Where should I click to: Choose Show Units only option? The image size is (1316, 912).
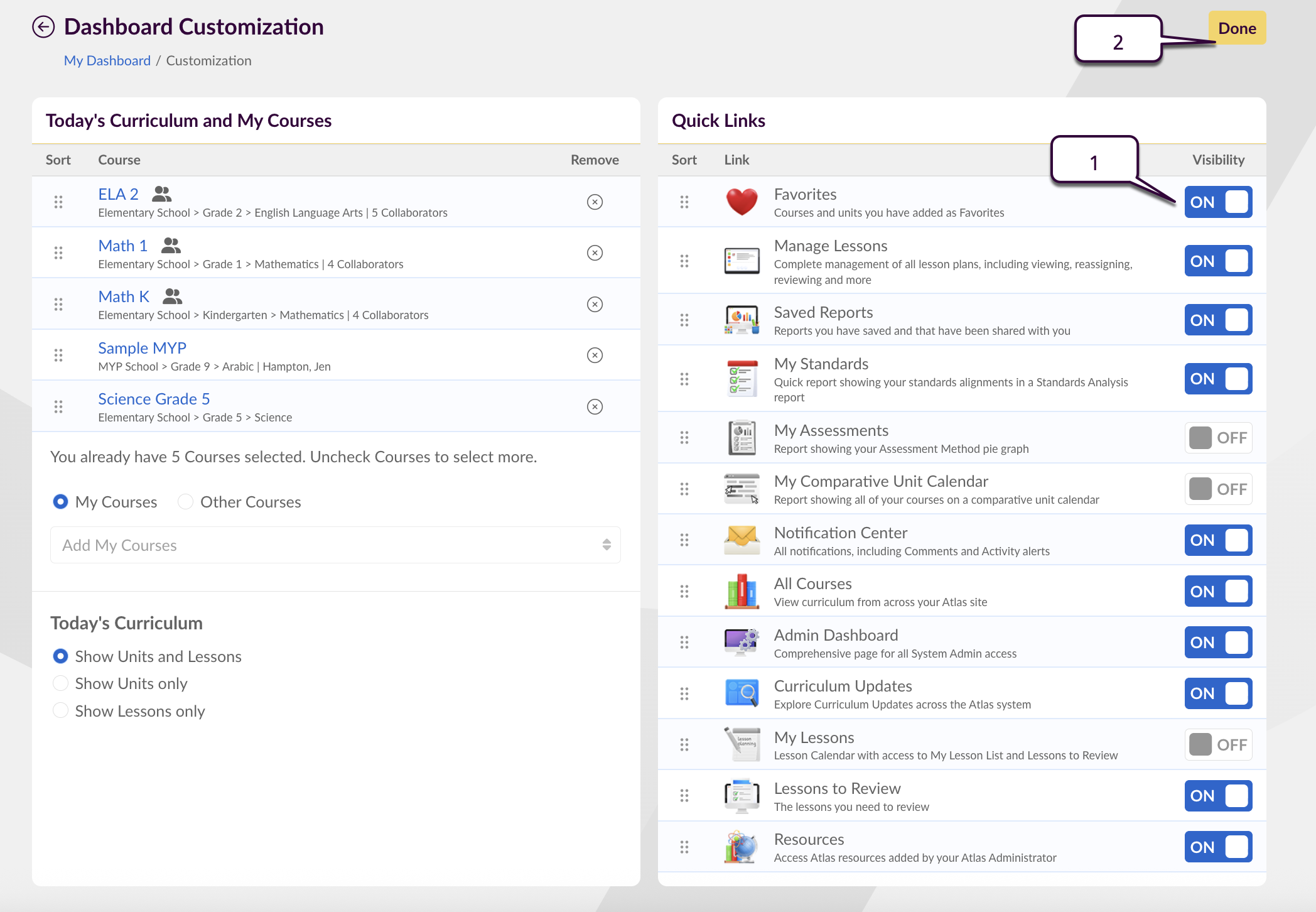pos(60,683)
